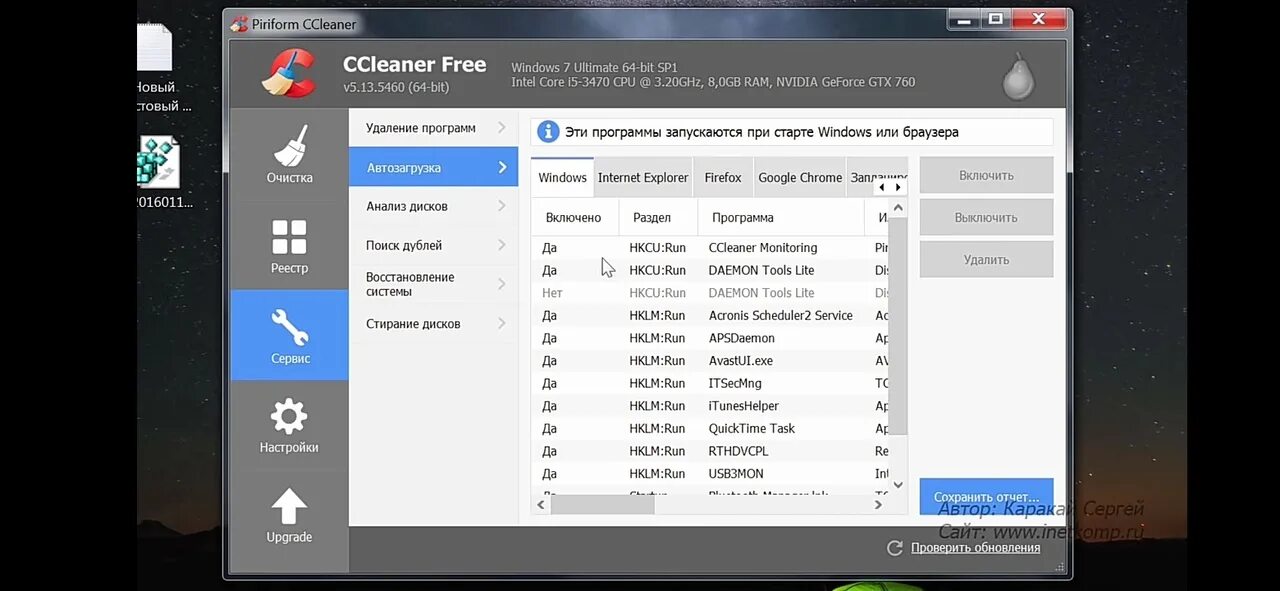This screenshot has height=591, width=1280.
Task: Click the blue info icon
Action: 548,132
